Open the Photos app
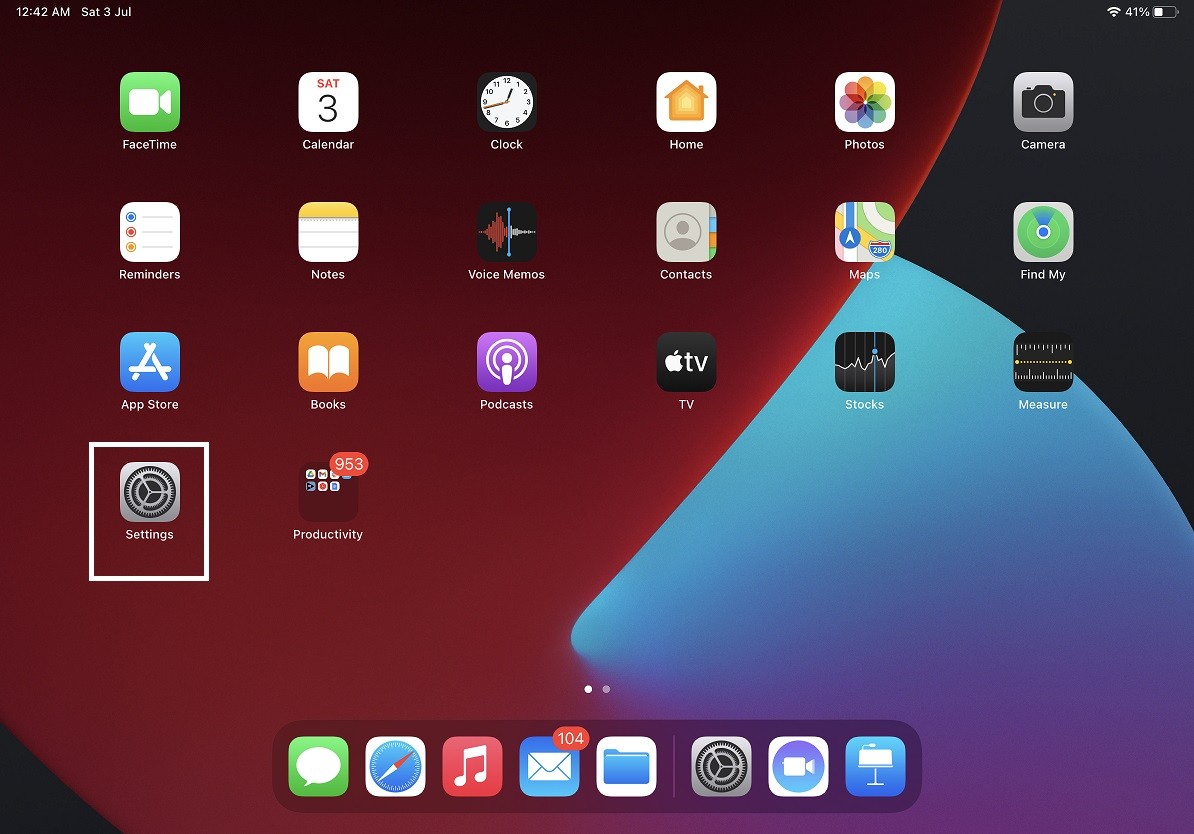 tap(864, 102)
